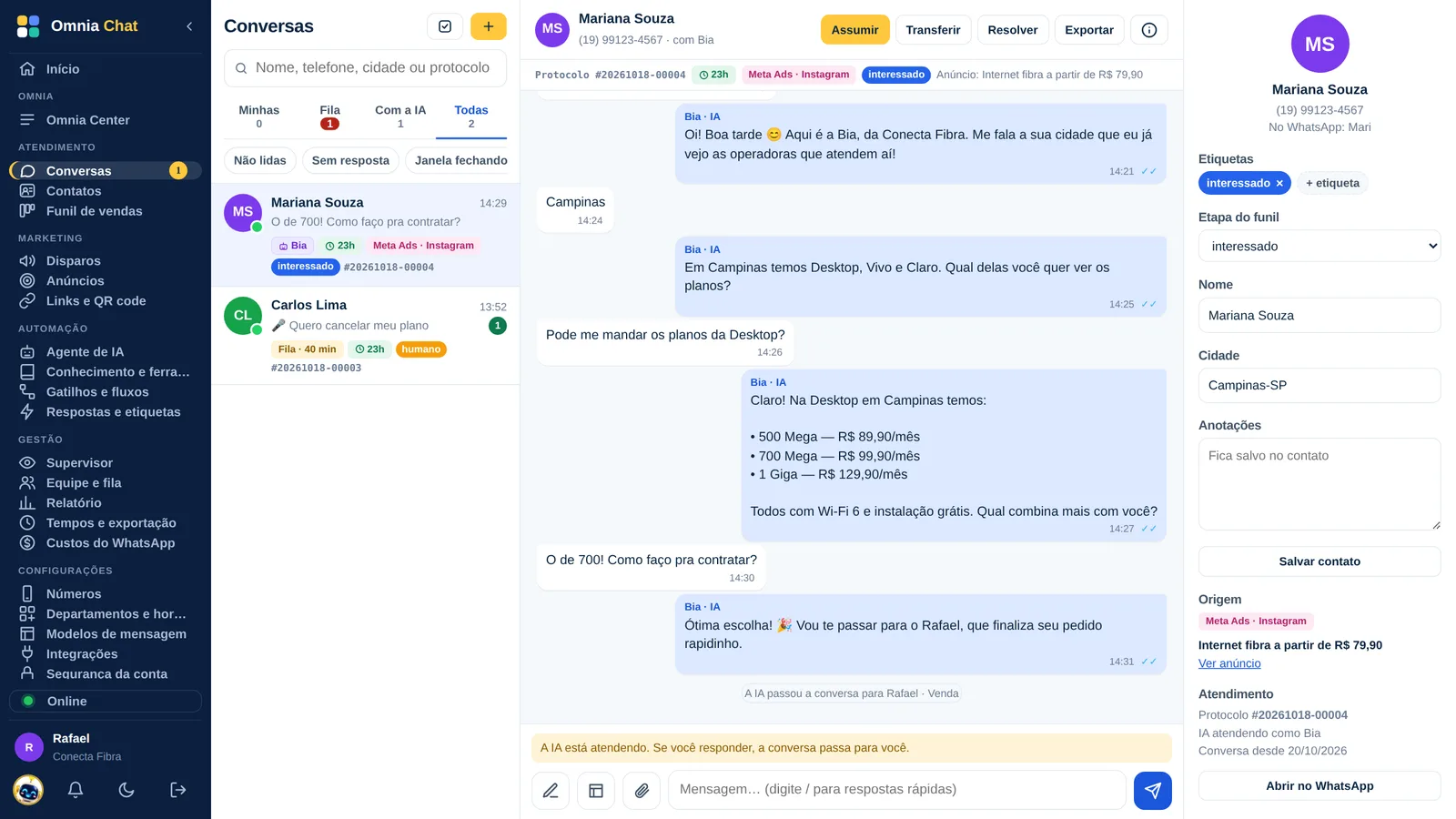Switch to Todas tab
This screenshot has width=1456, height=819.
click(x=471, y=117)
